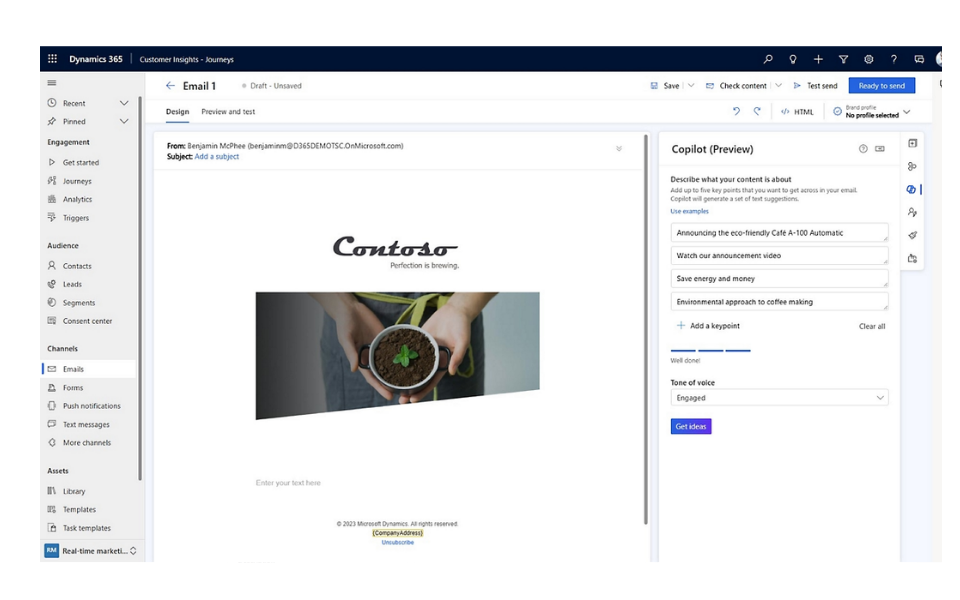Open the settings gear in header
Viewport: 960px width, 600px height.
(869, 59)
